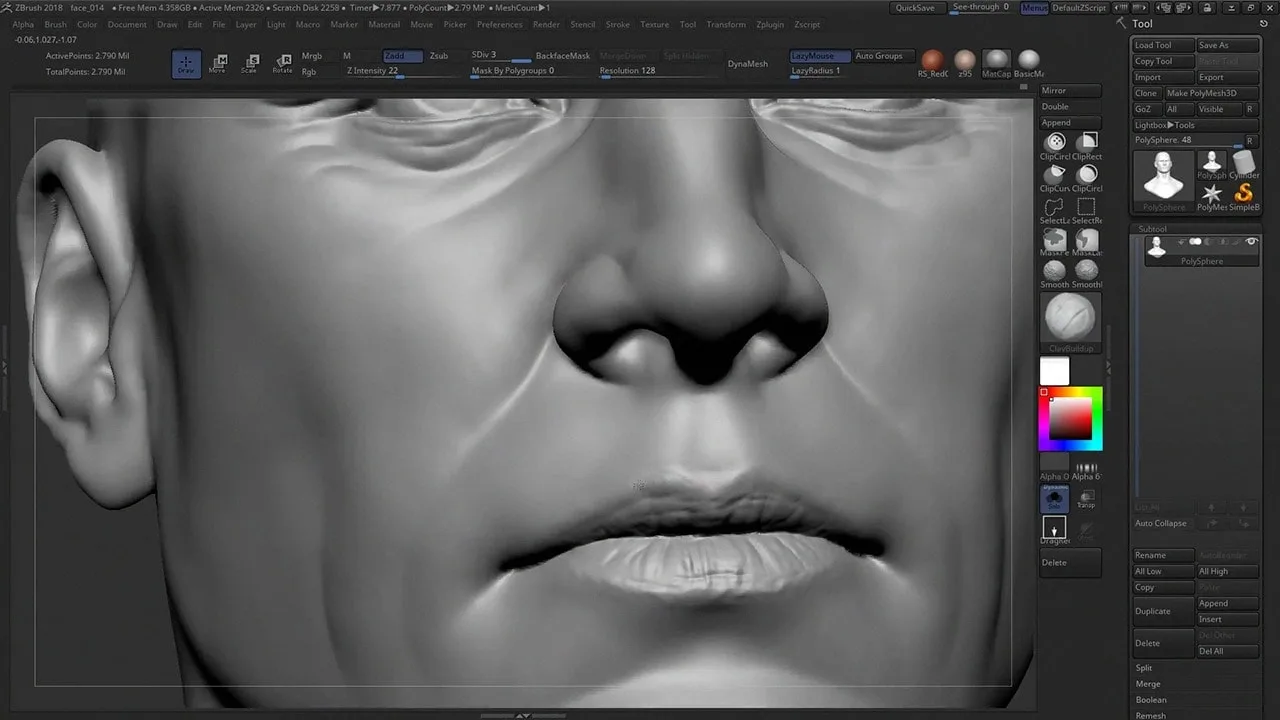Image resolution: width=1280 pixels, height=720 pixels.
Task: Open the Material menu
Action: [384, 24]
